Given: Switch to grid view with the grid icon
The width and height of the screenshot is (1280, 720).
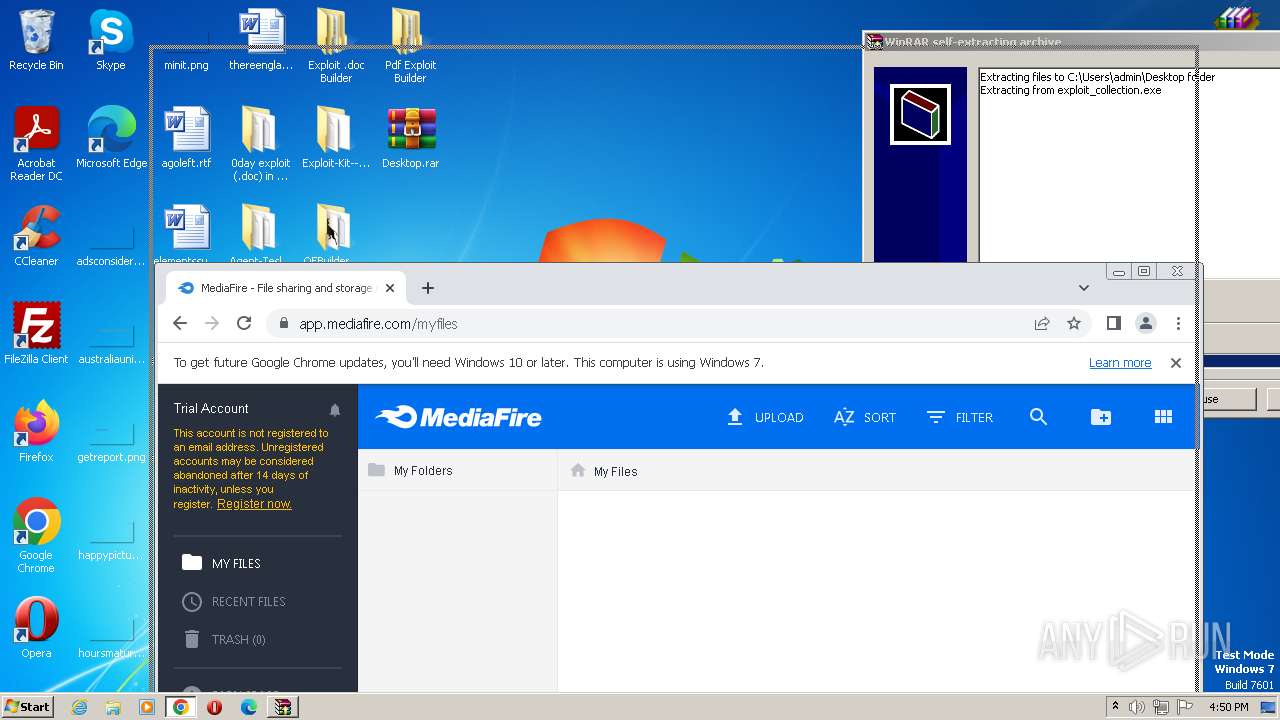Looking at the screenshot, I should click(x=1163, y=417).
